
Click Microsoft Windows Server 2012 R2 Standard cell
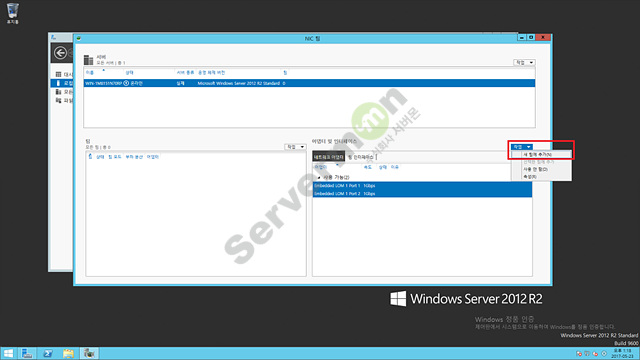pyautogui.click(x=239, y=83)
